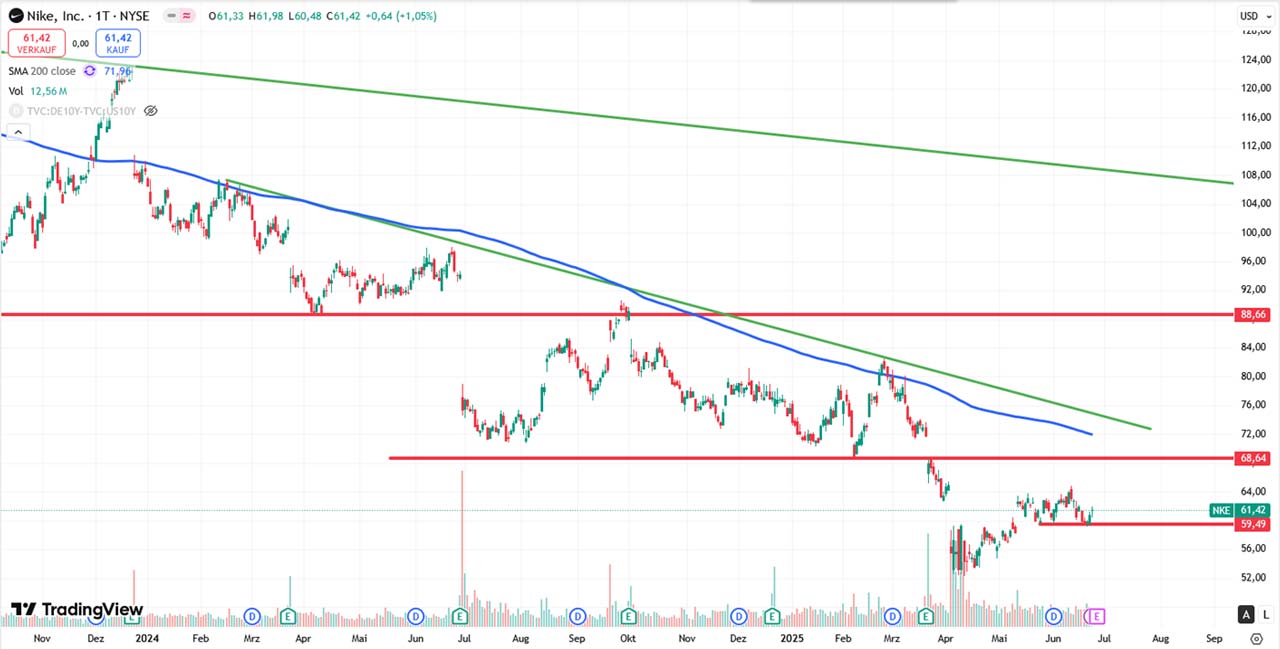This screenshot has width=1280, height=649.
Task: Click the 2025 label on time axis
Action: [793, 637]
